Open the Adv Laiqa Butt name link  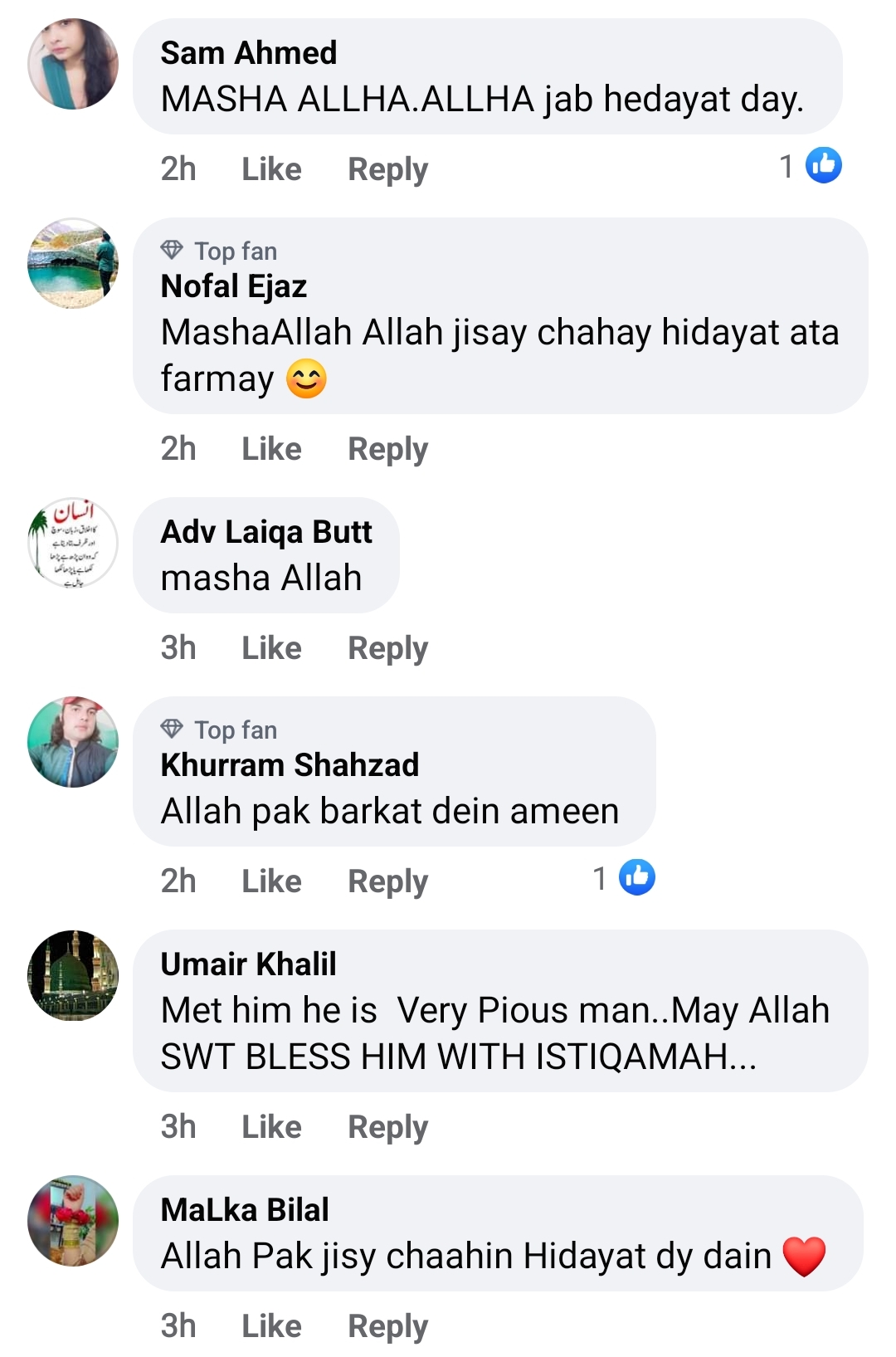[266, 532]
